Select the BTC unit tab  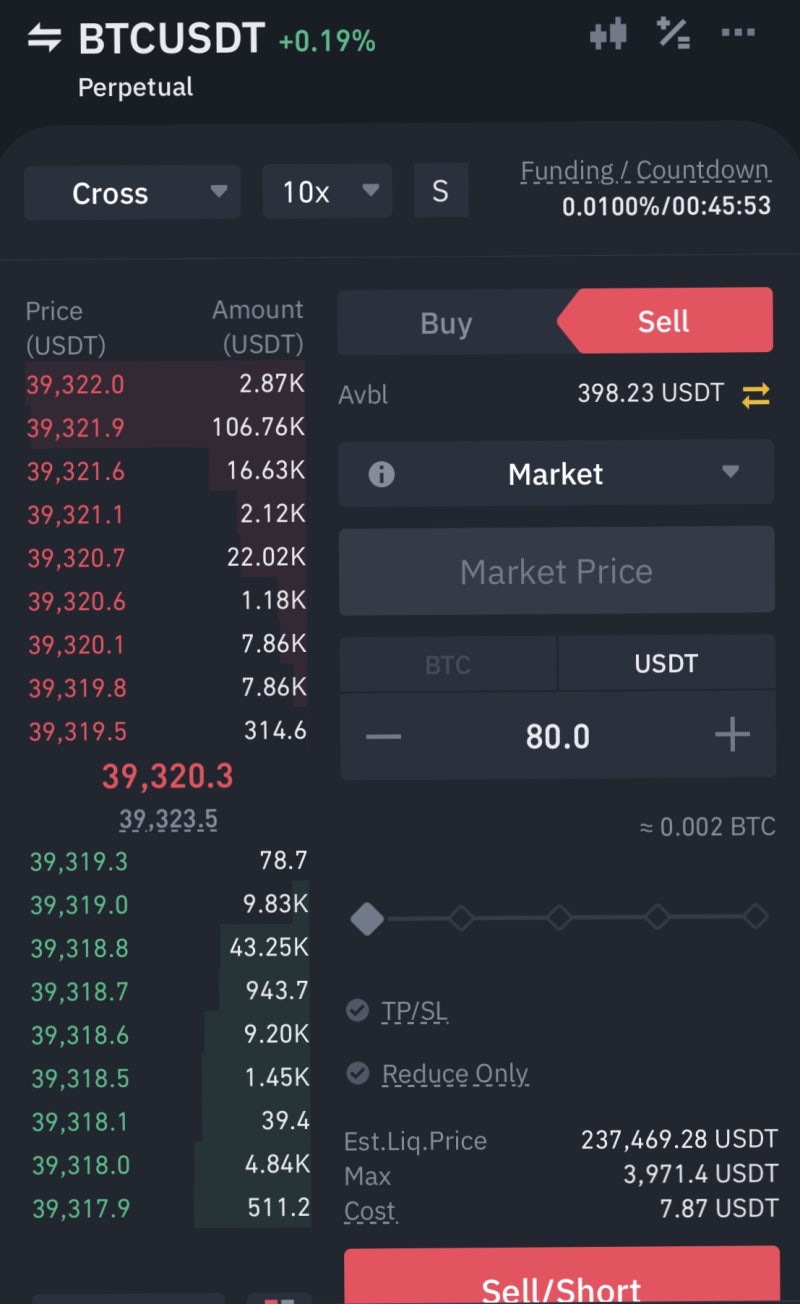point(448,665)
